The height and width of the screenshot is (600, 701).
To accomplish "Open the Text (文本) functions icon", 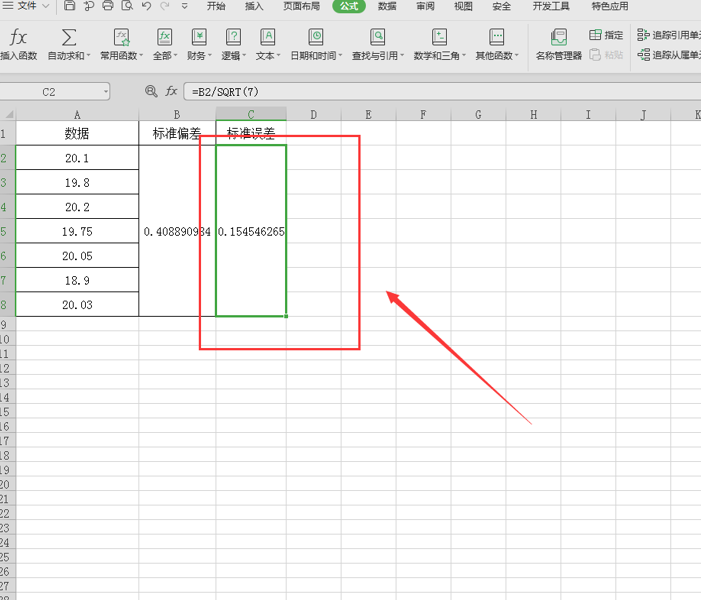I will pos(267,37).
